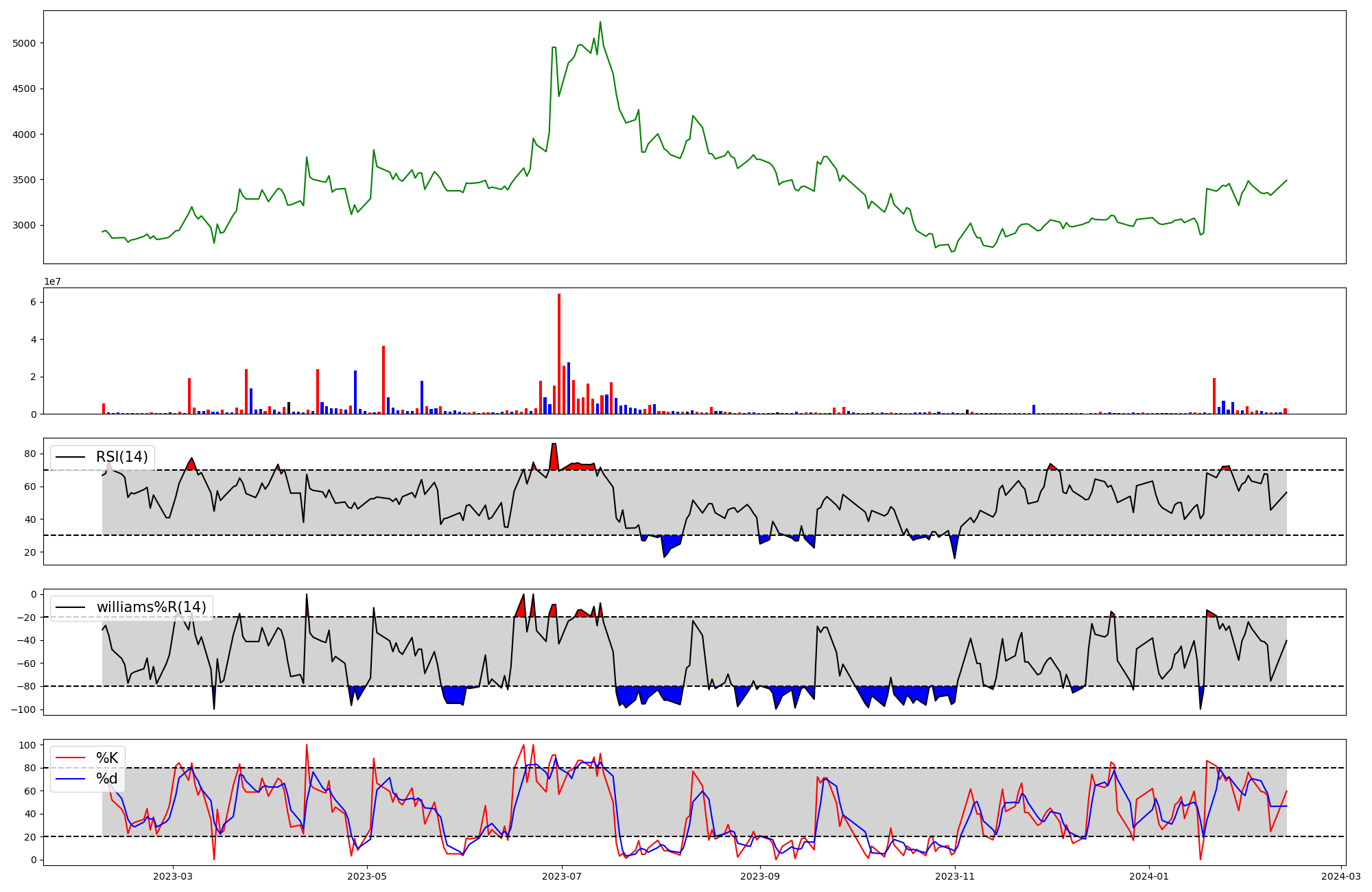Click the %K legend entry text
The image size is (1372, 892).
pos(107,758)
